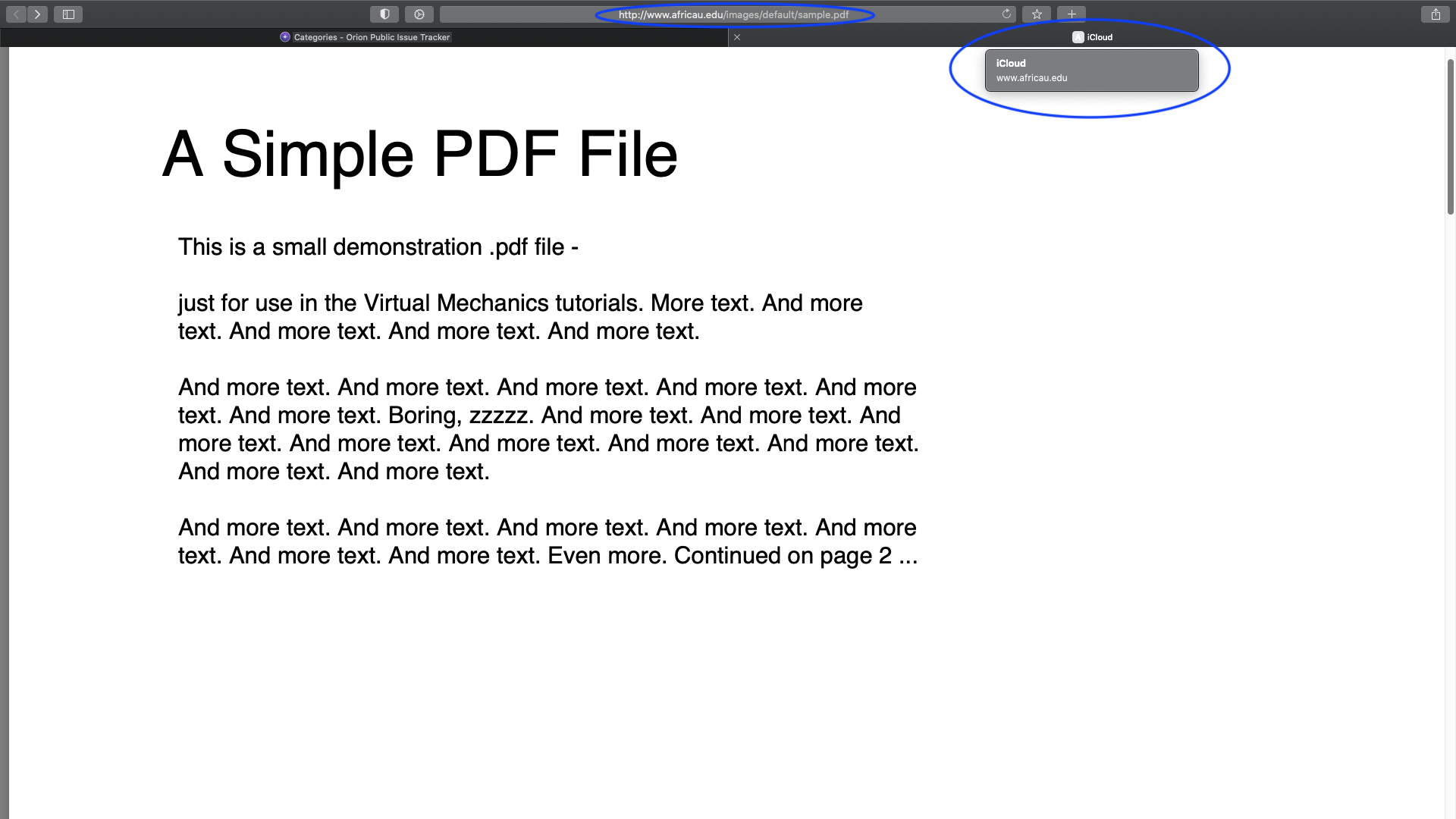The image size is (1456, 819).
Task: Click the 'A Simple PDF File' heading
Action: pos(419,154)
